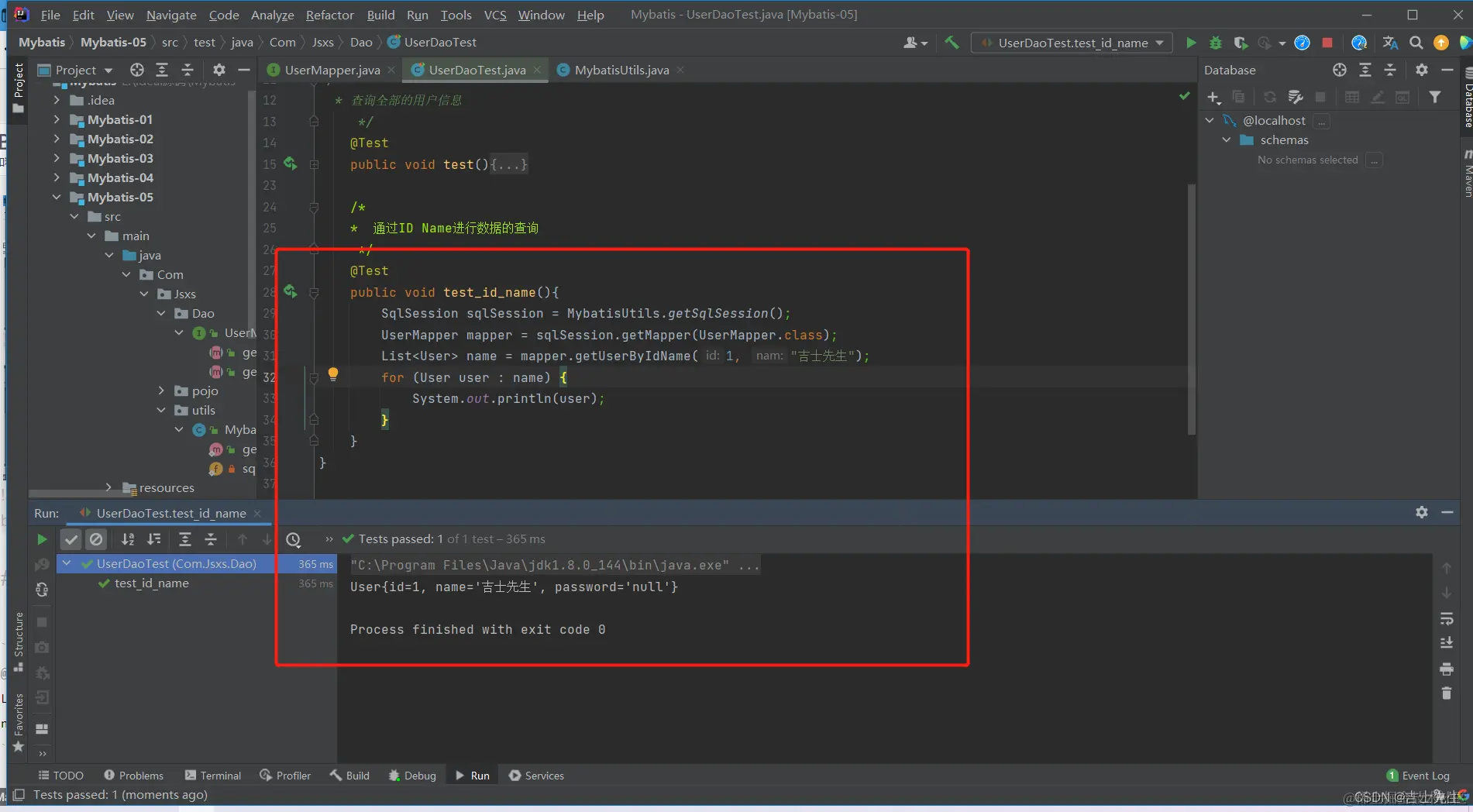Open Project panel settings gear
The image size is (1473, 812).
(x=219, y=70)
